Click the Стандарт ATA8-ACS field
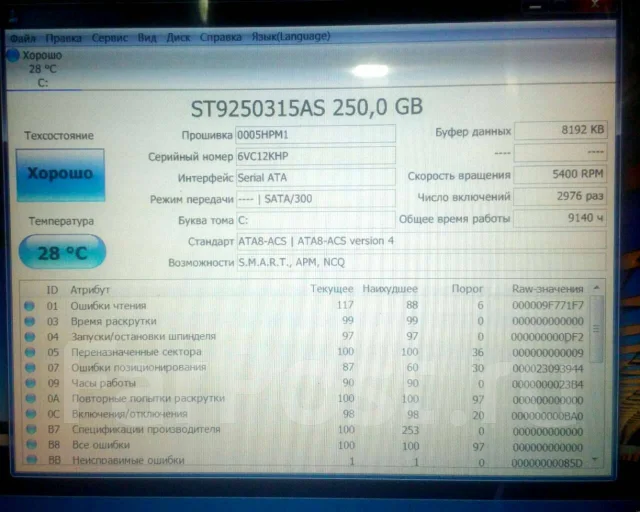 (x=421, y=241)
